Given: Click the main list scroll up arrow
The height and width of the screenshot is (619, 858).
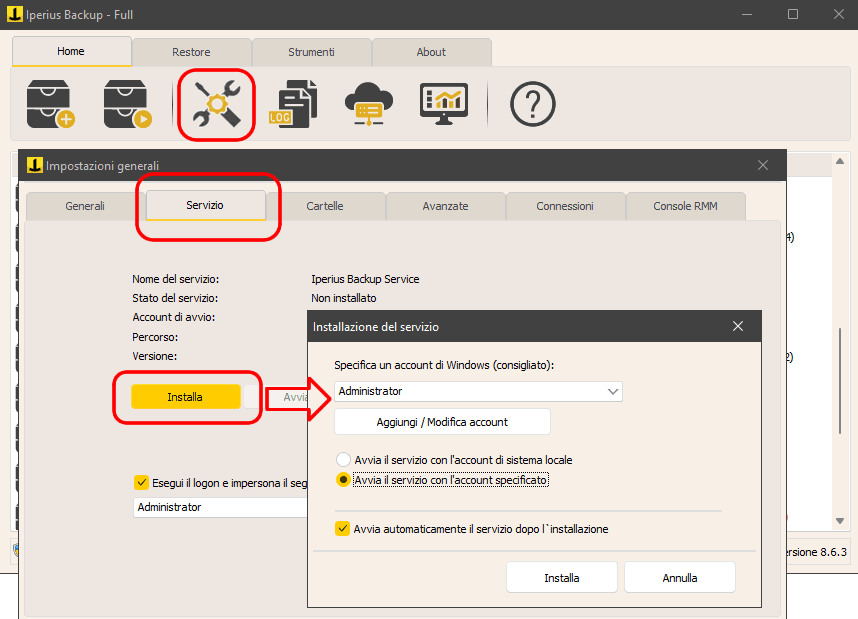Looking at the screenshot, I should pyautogui.click(x=840, y=161).
